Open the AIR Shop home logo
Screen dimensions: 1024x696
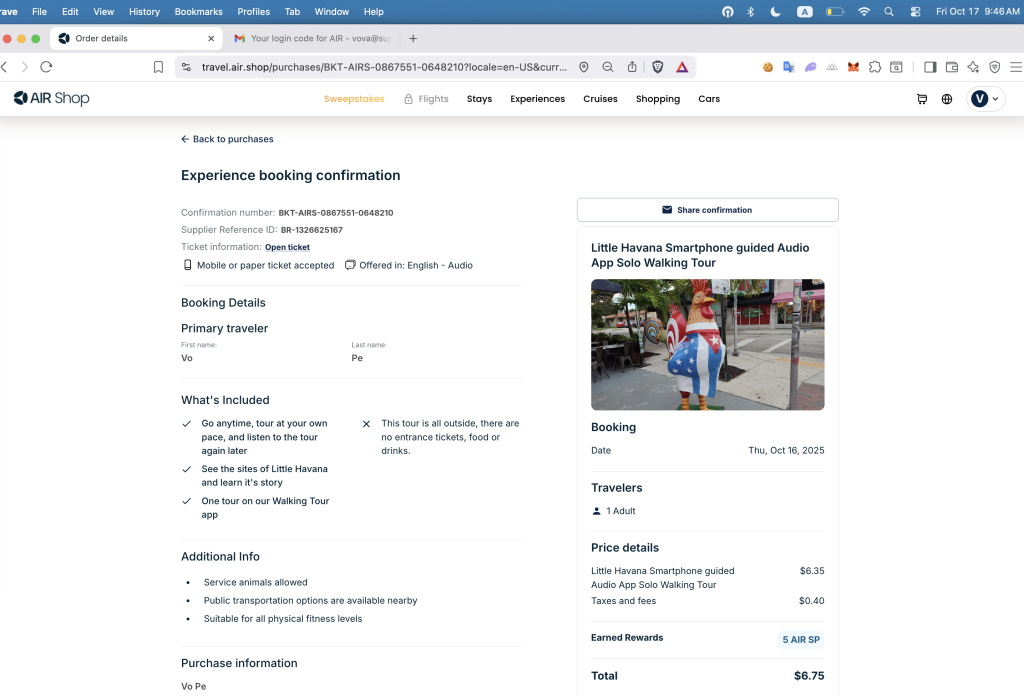coord(52,98)
